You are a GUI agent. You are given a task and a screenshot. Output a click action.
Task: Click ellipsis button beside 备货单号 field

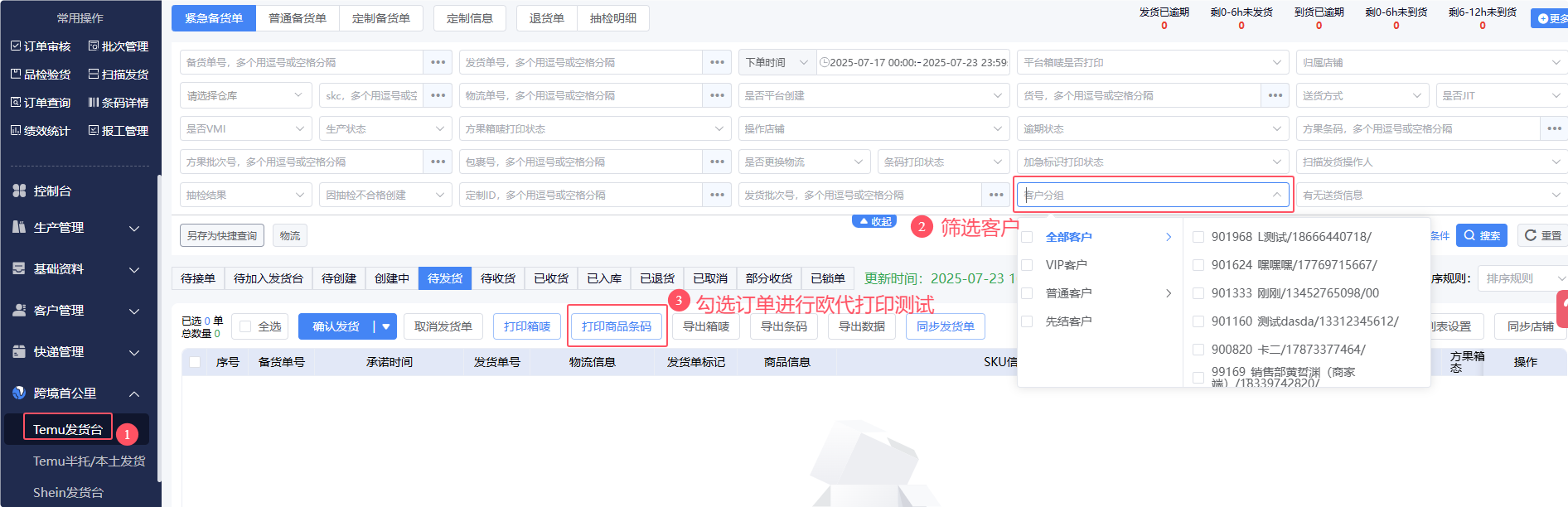click(438, 62)
